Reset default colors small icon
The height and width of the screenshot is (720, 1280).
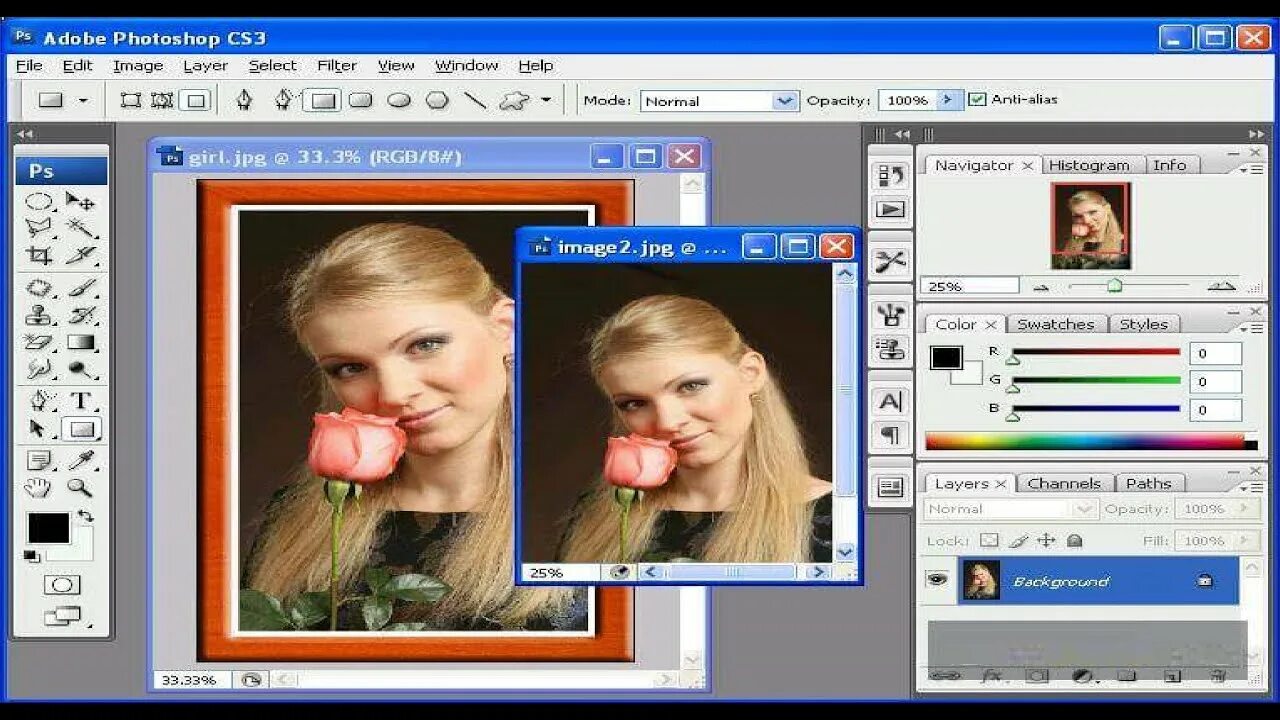click(x=32, y=556)
